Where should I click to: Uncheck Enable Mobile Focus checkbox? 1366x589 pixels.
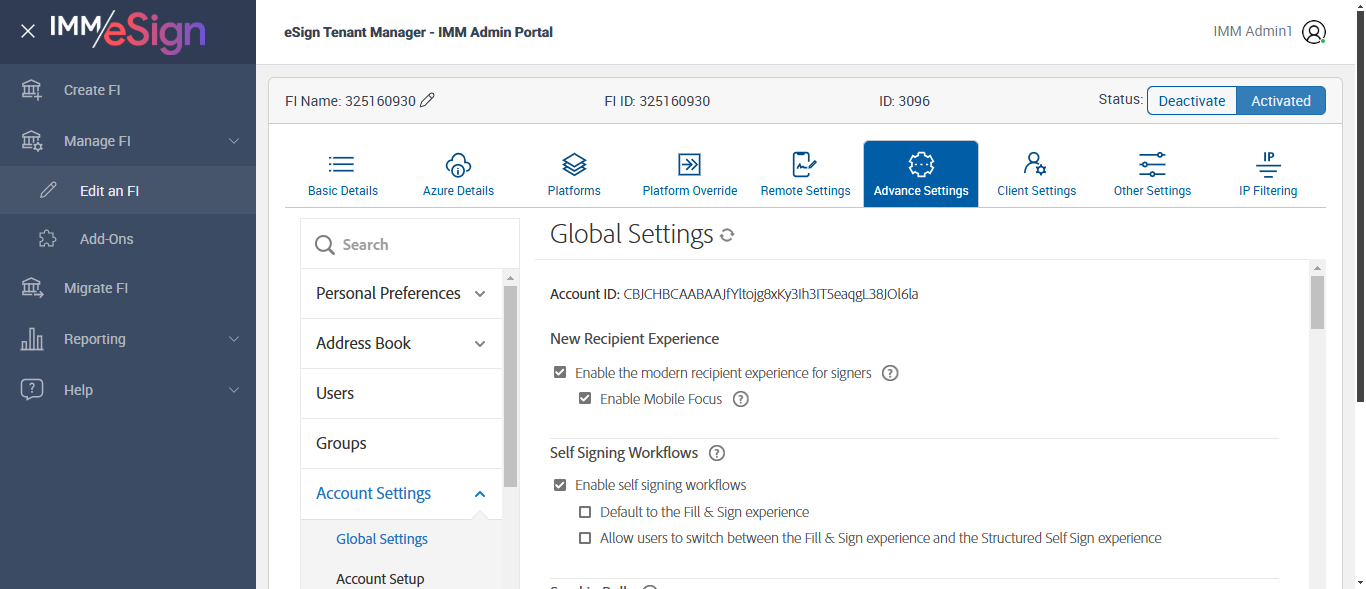pos(585,399)
